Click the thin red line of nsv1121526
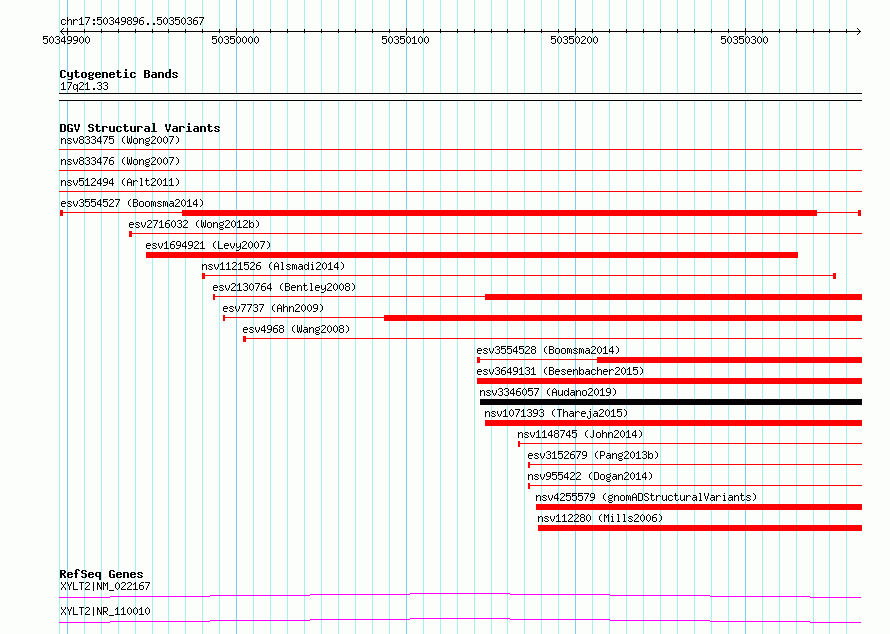Viewport: 890px width, 634px height. tap(519, 276)
